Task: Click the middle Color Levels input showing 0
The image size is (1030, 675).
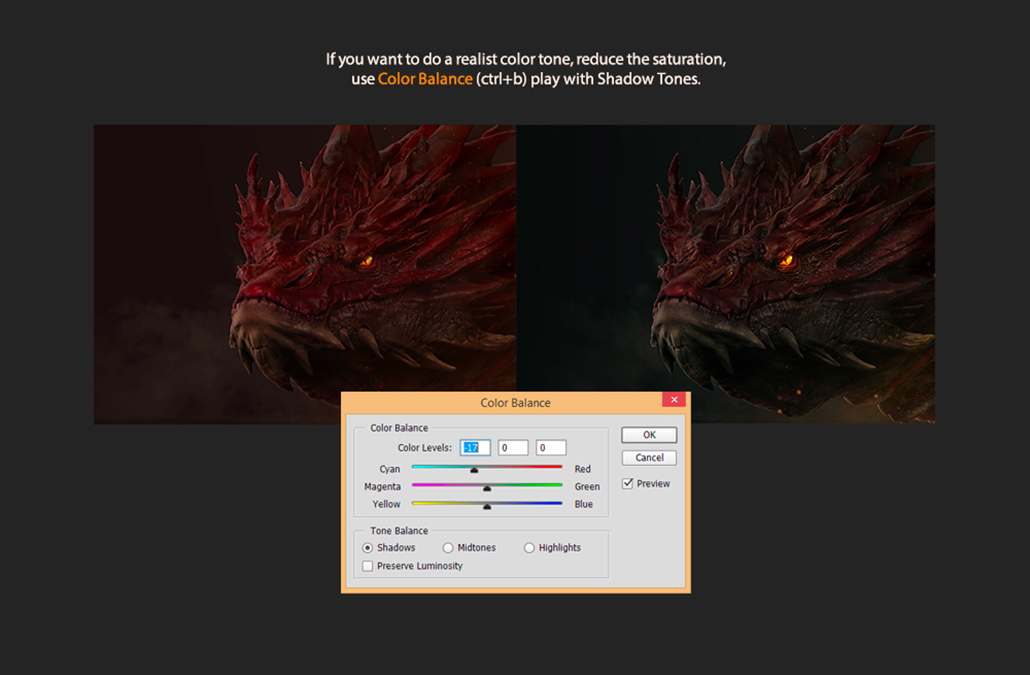Action: click(x=513, y=447)
